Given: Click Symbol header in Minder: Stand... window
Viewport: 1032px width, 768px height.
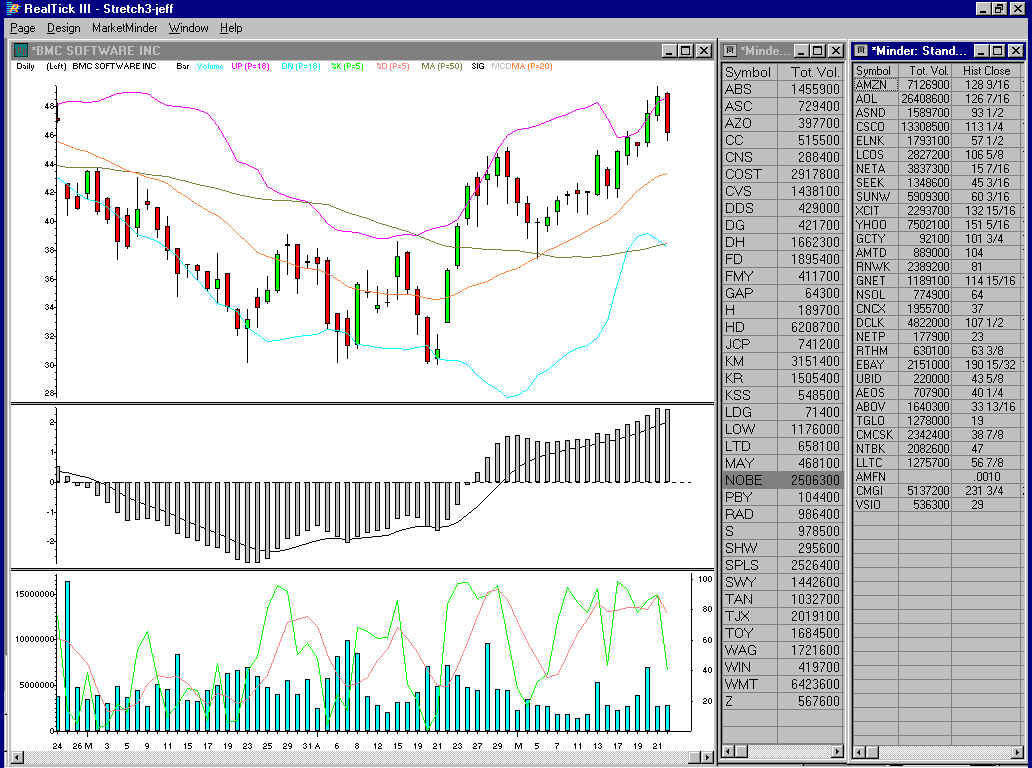Looking at the screenshot, I should pos(874,70).
